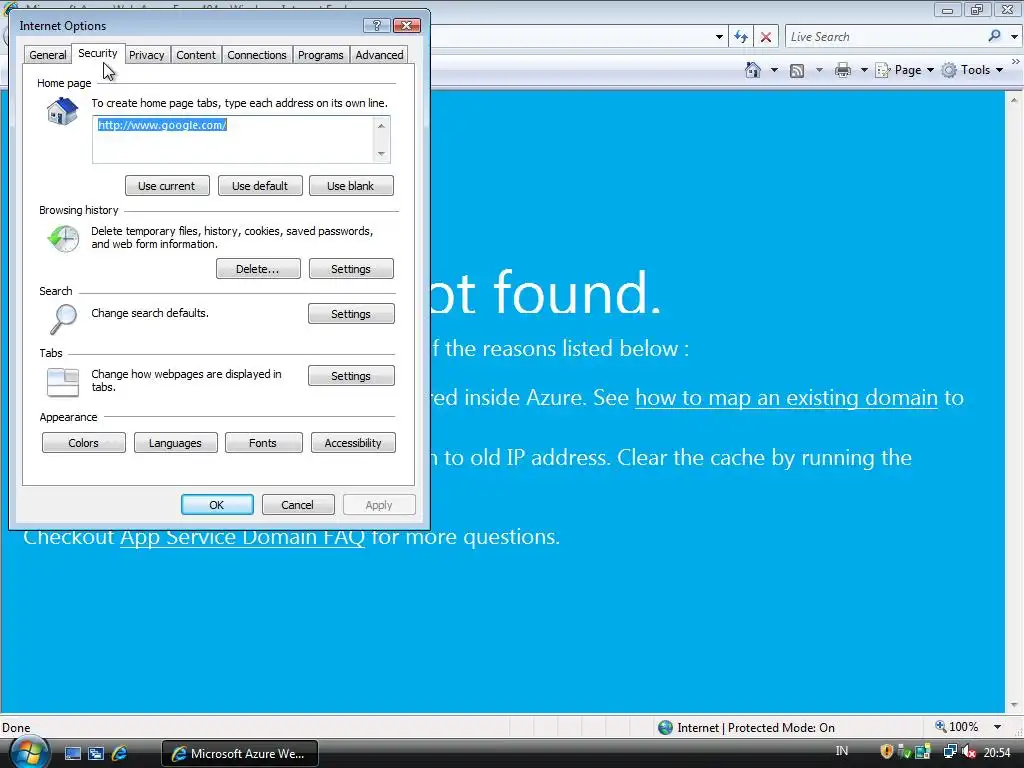Click Microsoft Azure taskbar button

pyautogui.click(x=239, y=754)
